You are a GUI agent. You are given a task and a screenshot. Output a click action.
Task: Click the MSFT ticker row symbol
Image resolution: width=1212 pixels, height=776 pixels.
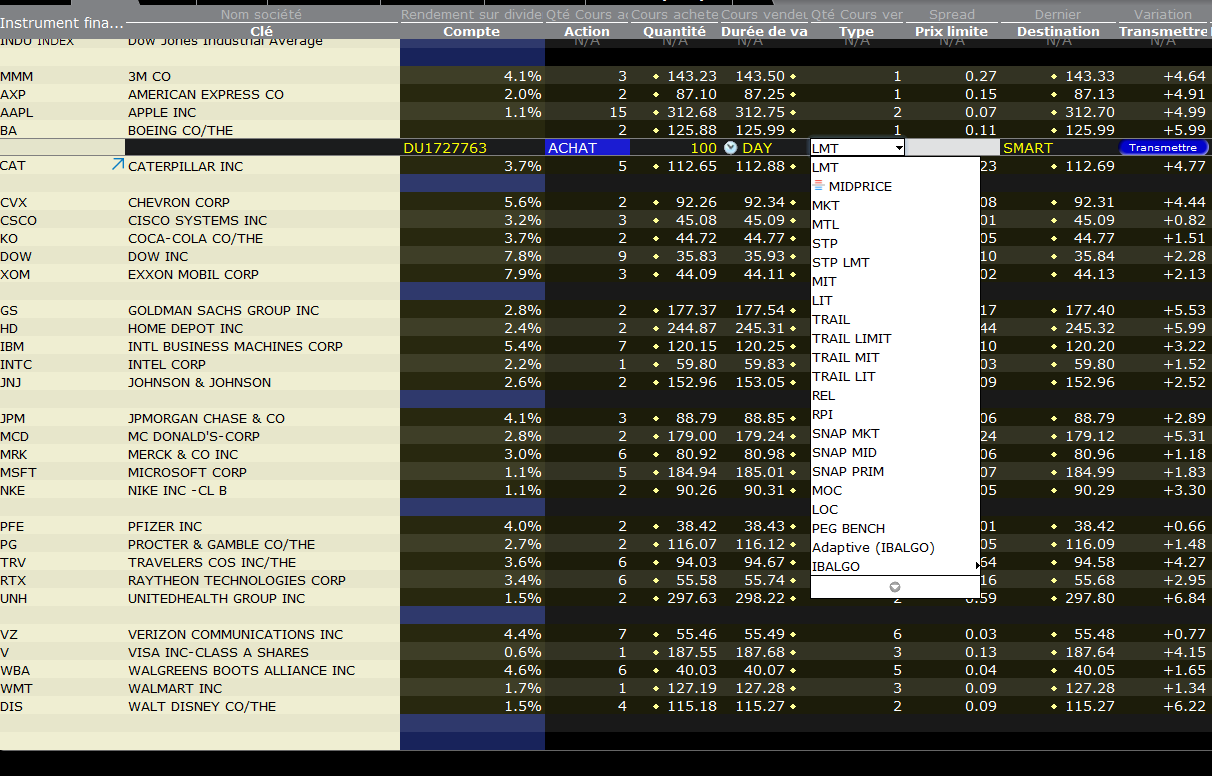(18, 472)
